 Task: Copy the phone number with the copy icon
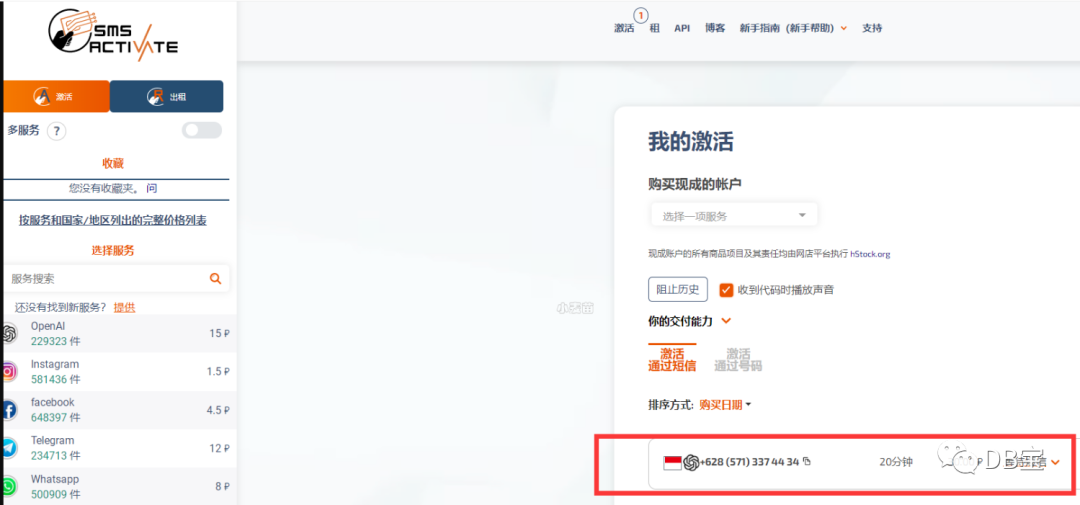click(x=807, y=461)
